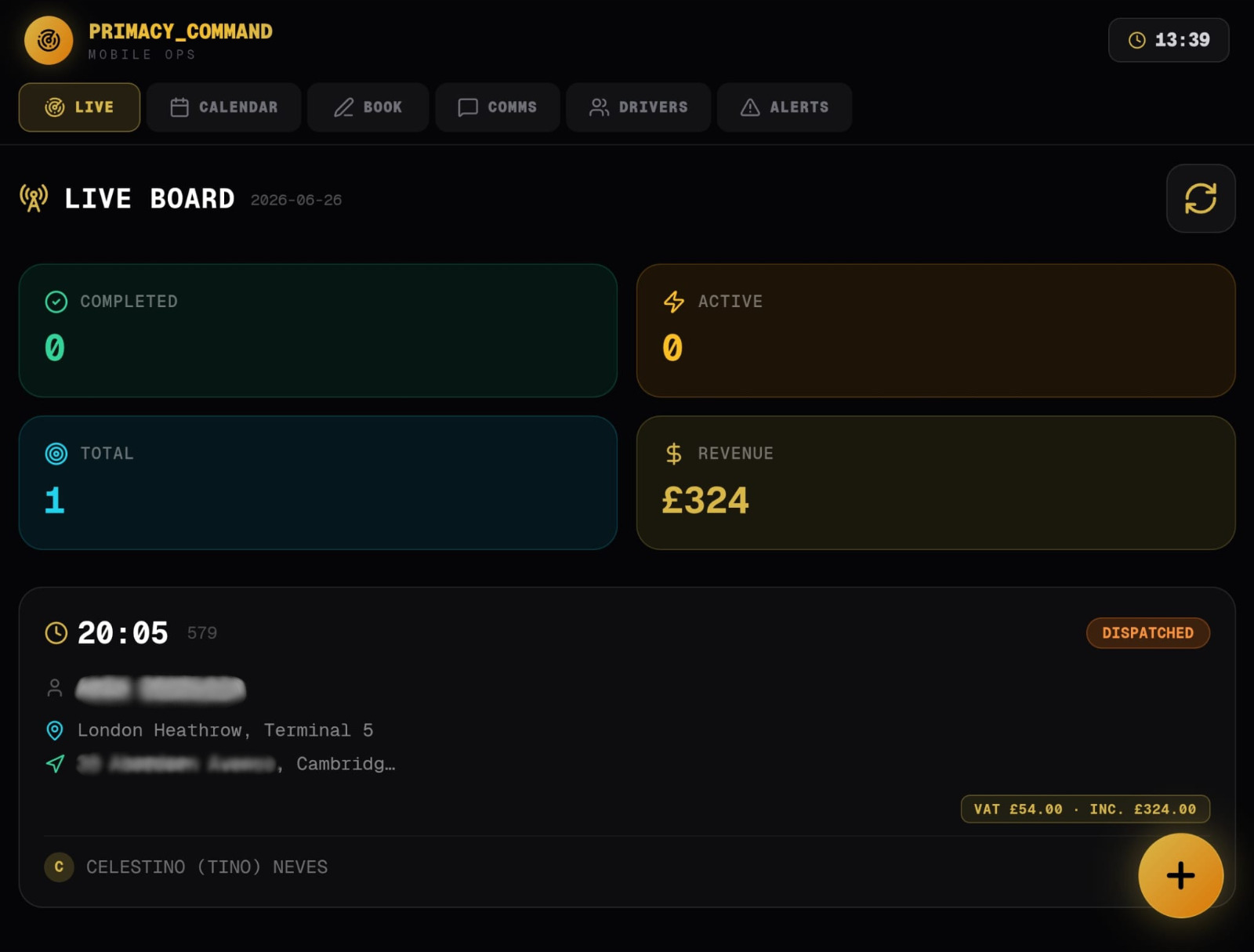Click the Completed checkmark icon
Image resolution: width=1254 pixels, height=952 pixels.
[56, 302]
